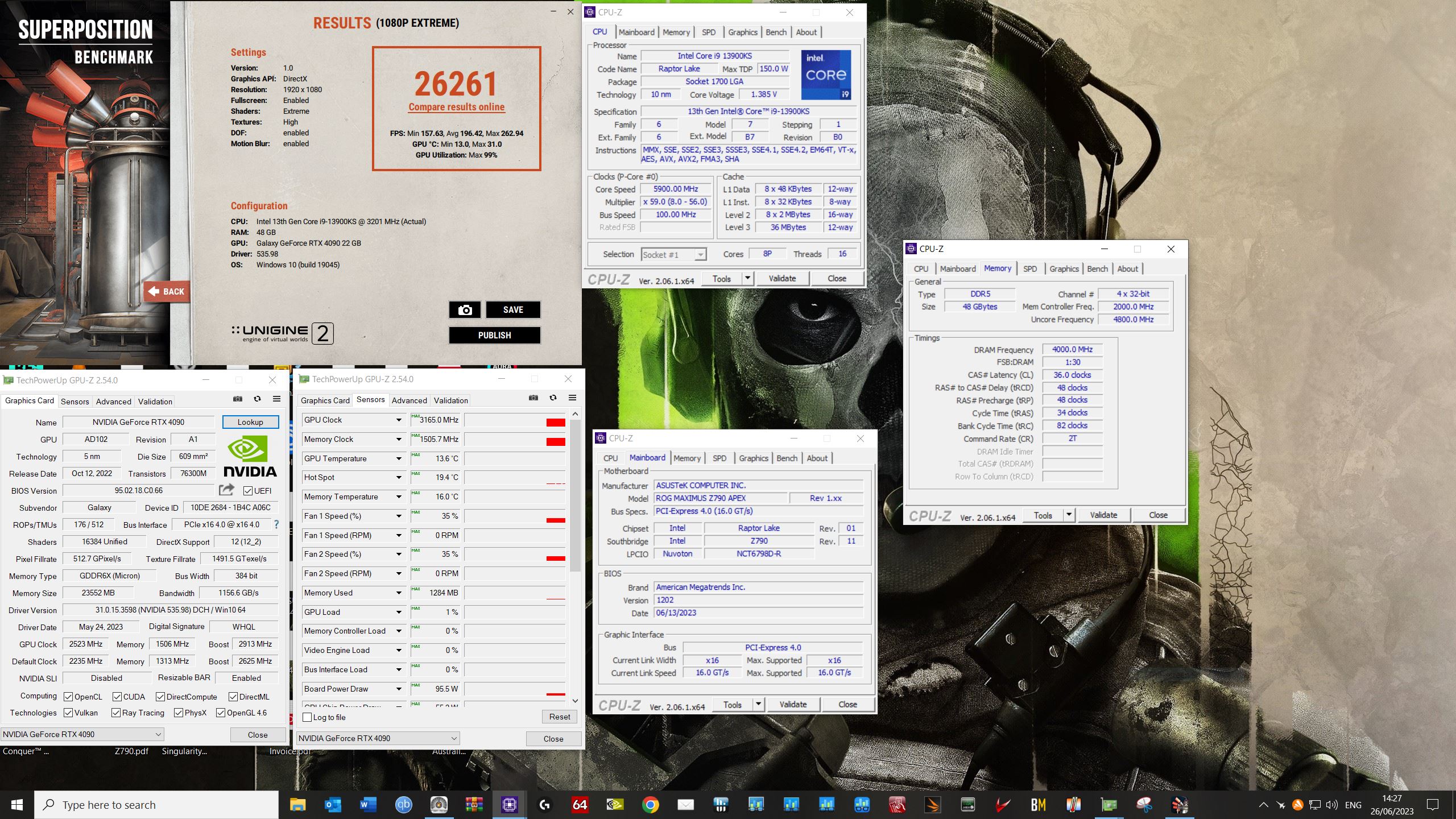The image size is (1456, 819).
Task: Click scroll down arrow in sensors list
Action: pos(575,701)
